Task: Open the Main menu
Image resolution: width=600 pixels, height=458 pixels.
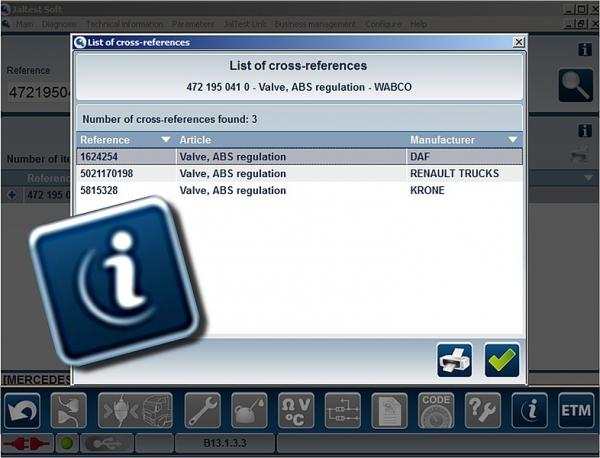Action: click(24, 24)
